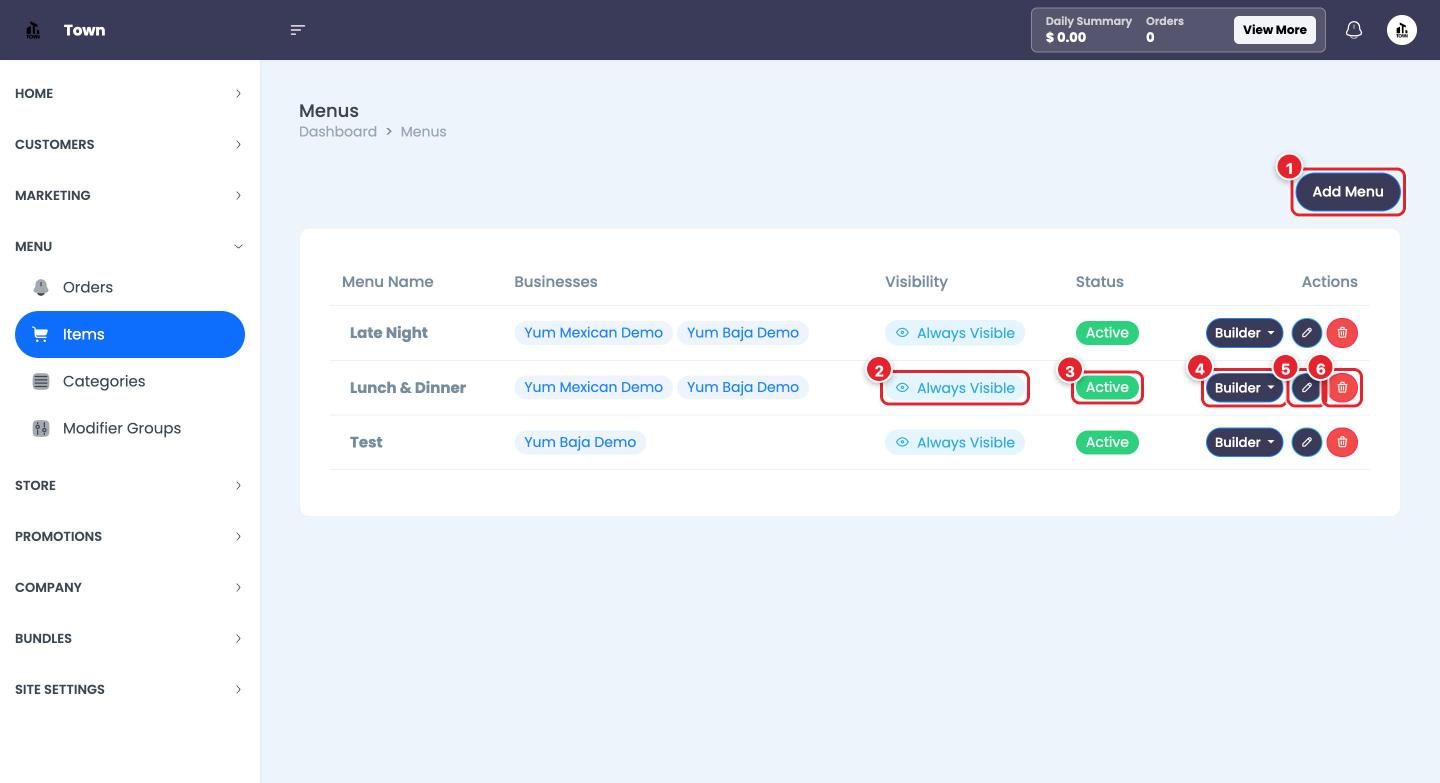Expand the HOME sidebar section
The height and width of the screenshot is (783, 1440).
point(130,93)
